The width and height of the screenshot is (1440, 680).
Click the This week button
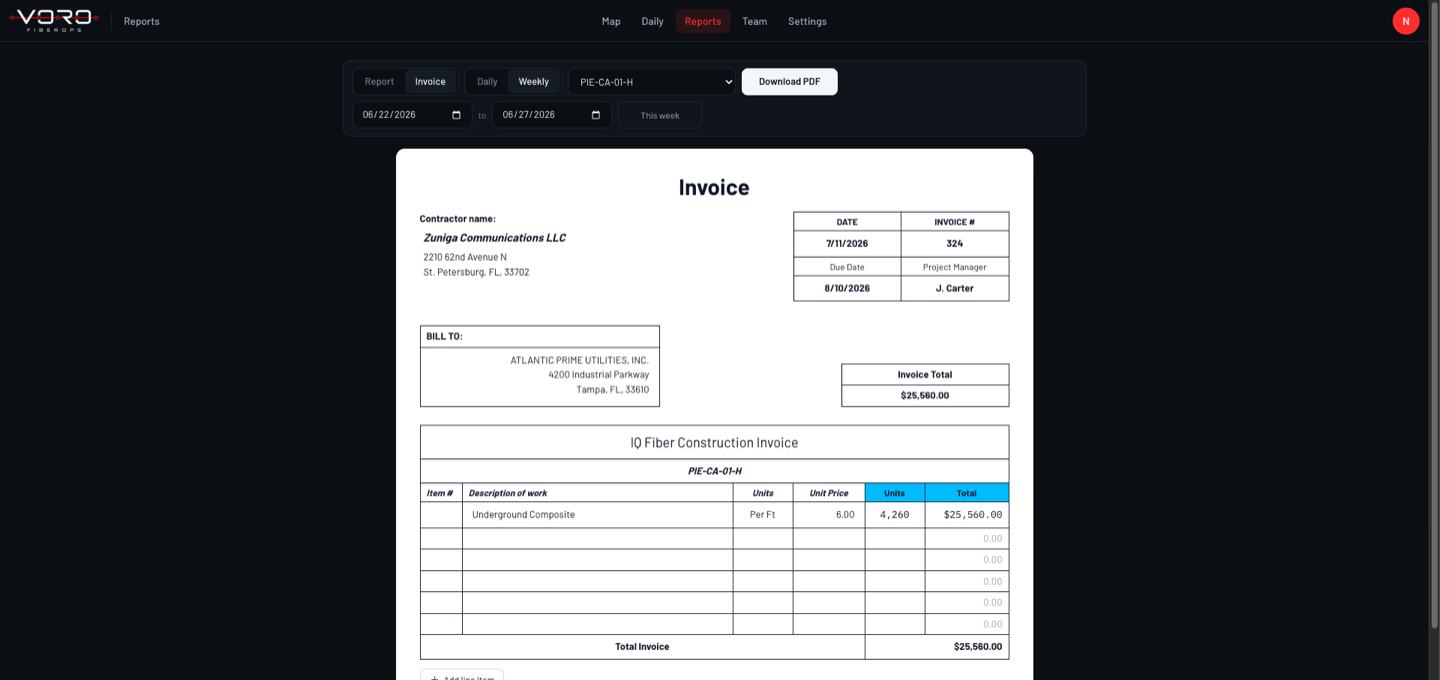[x=660, y=115]
